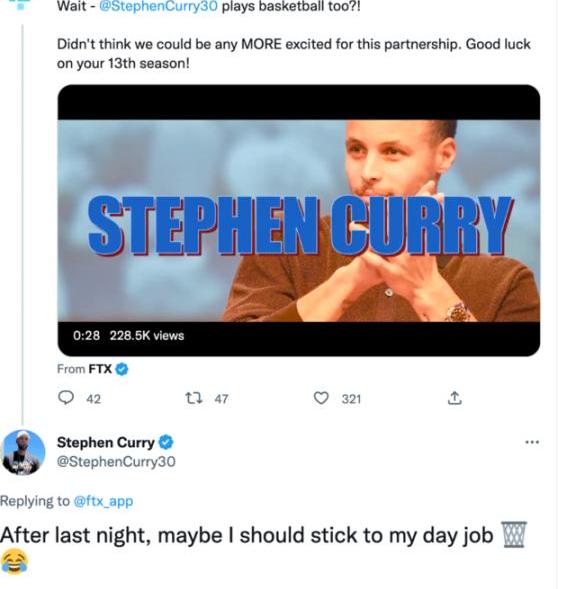
Task: Click the FTX verified badge under the video
Action: [x=122, y=369]
